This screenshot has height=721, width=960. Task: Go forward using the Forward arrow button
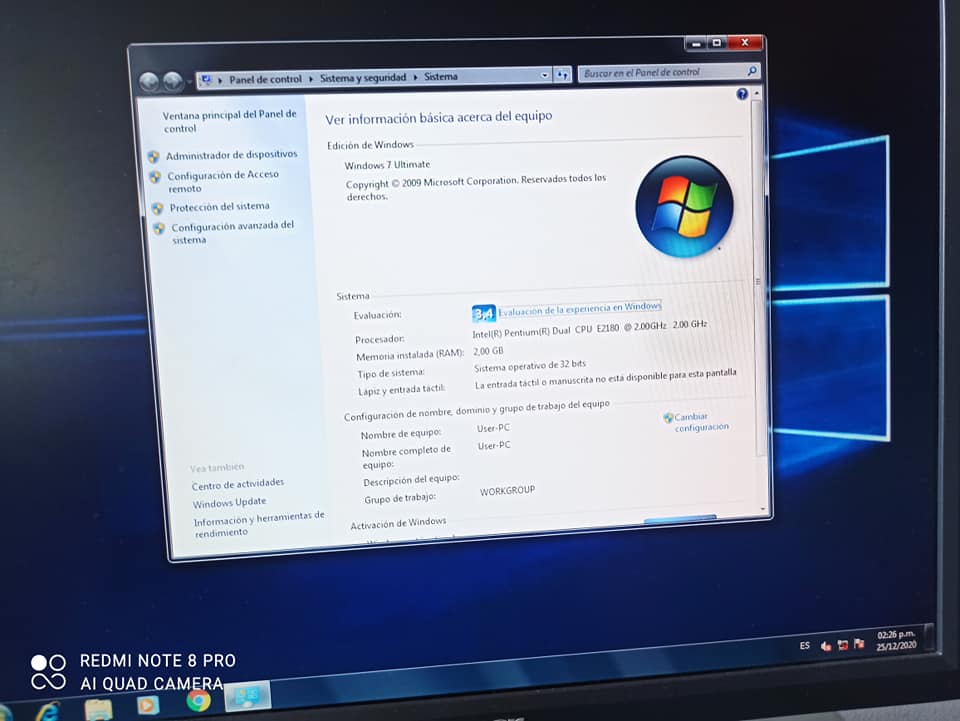click(x=173, y=81)
